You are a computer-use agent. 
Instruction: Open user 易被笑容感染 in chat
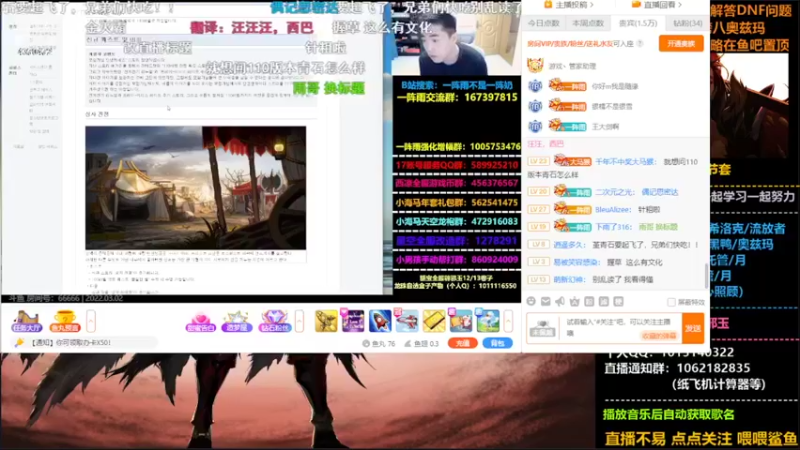click(576, 262)
